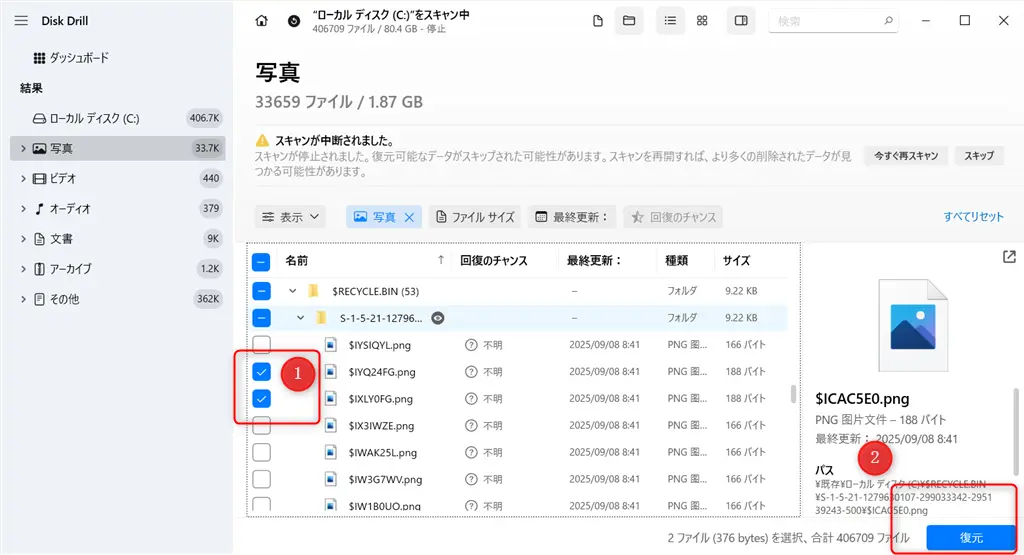Image resolution: width=1024 pixels, height=555 pixels.
Task: Click the large image preview thumbnail
Action: 912,325
